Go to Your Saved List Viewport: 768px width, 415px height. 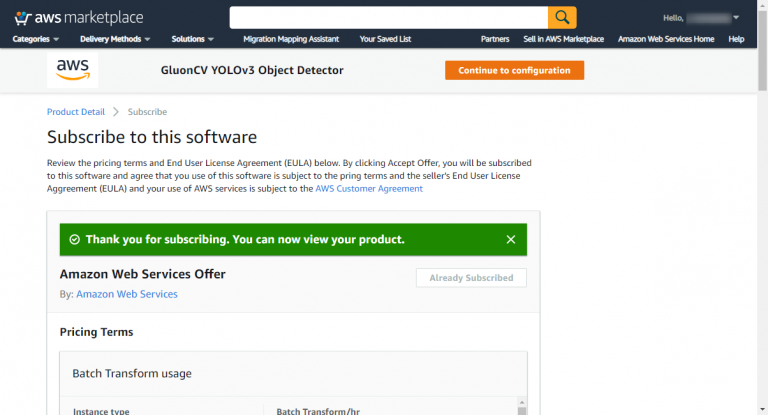[385, 39]
